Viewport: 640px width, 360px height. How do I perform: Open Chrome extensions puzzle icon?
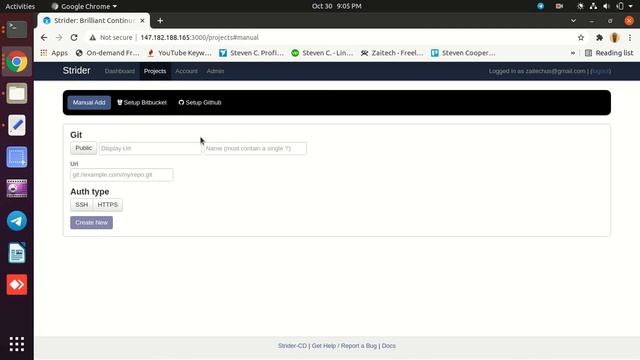point(599,38)
